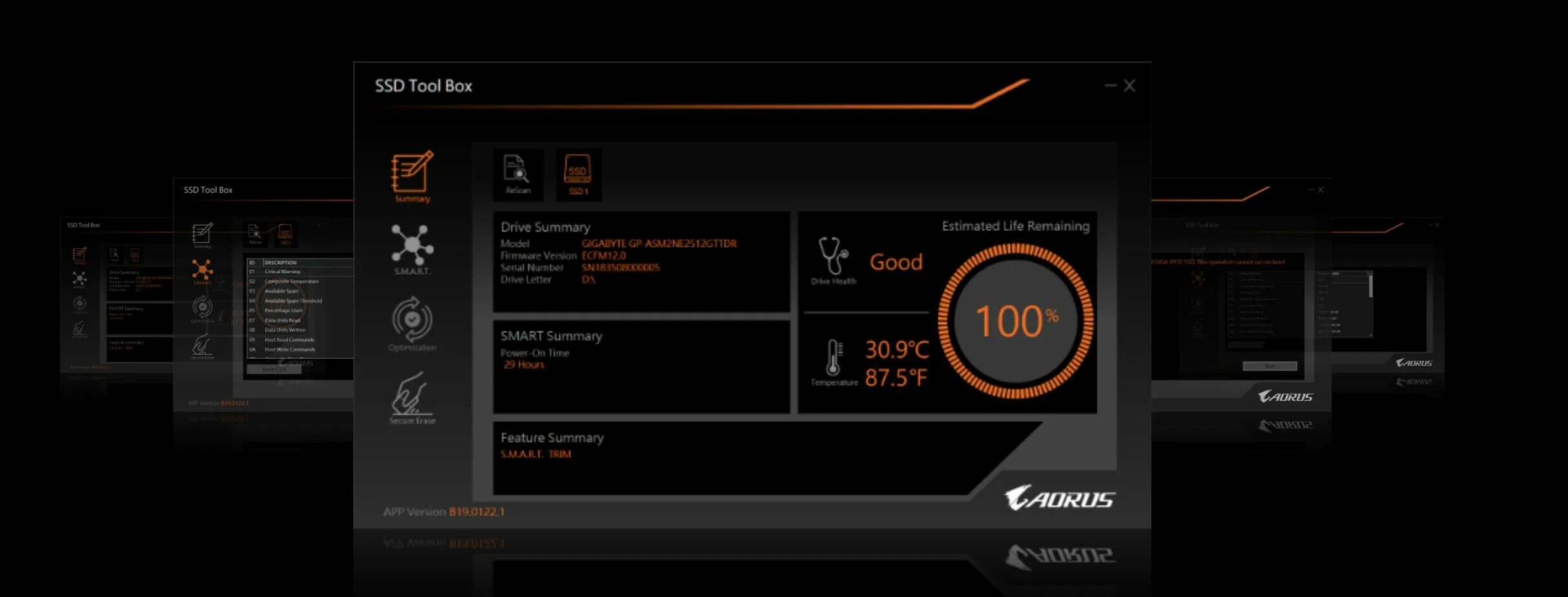1568x597 pixels.
Task: Select the Host Write Commands row
Action: 300,350
